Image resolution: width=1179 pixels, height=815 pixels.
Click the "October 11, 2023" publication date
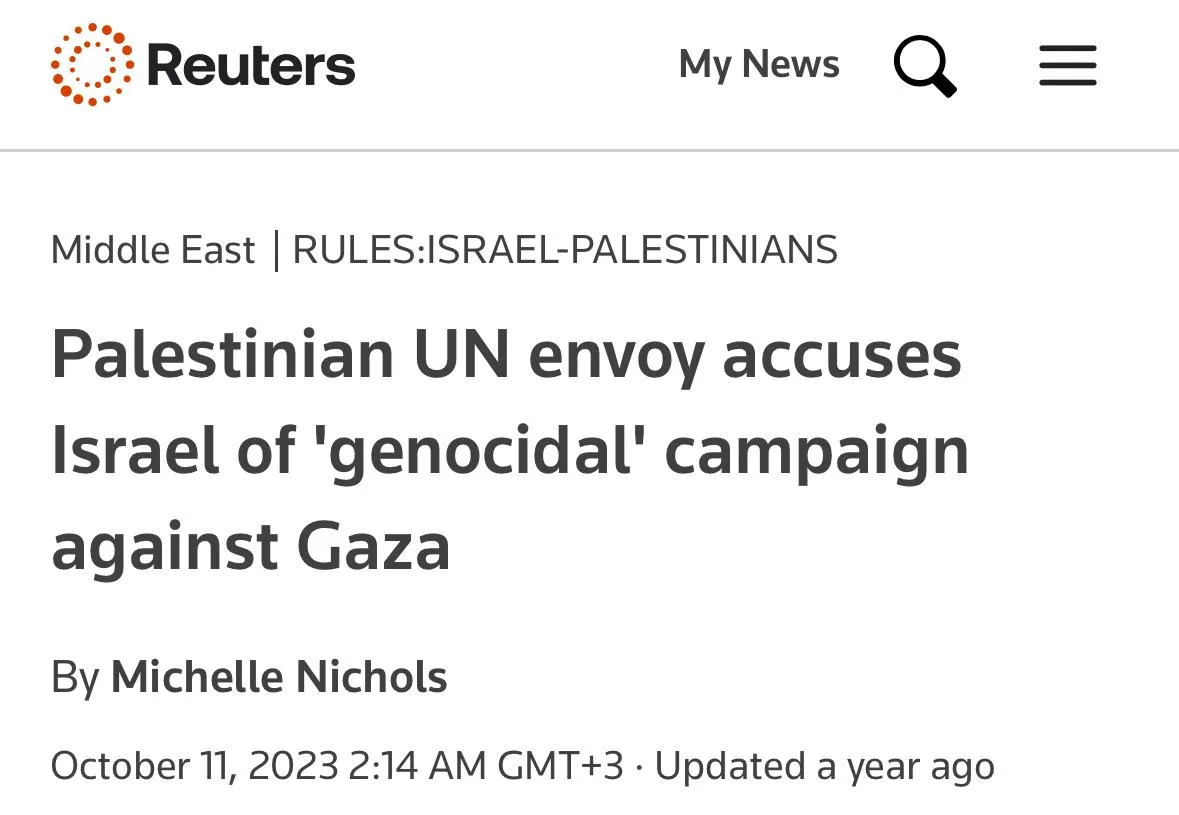[x=195, y=767]
